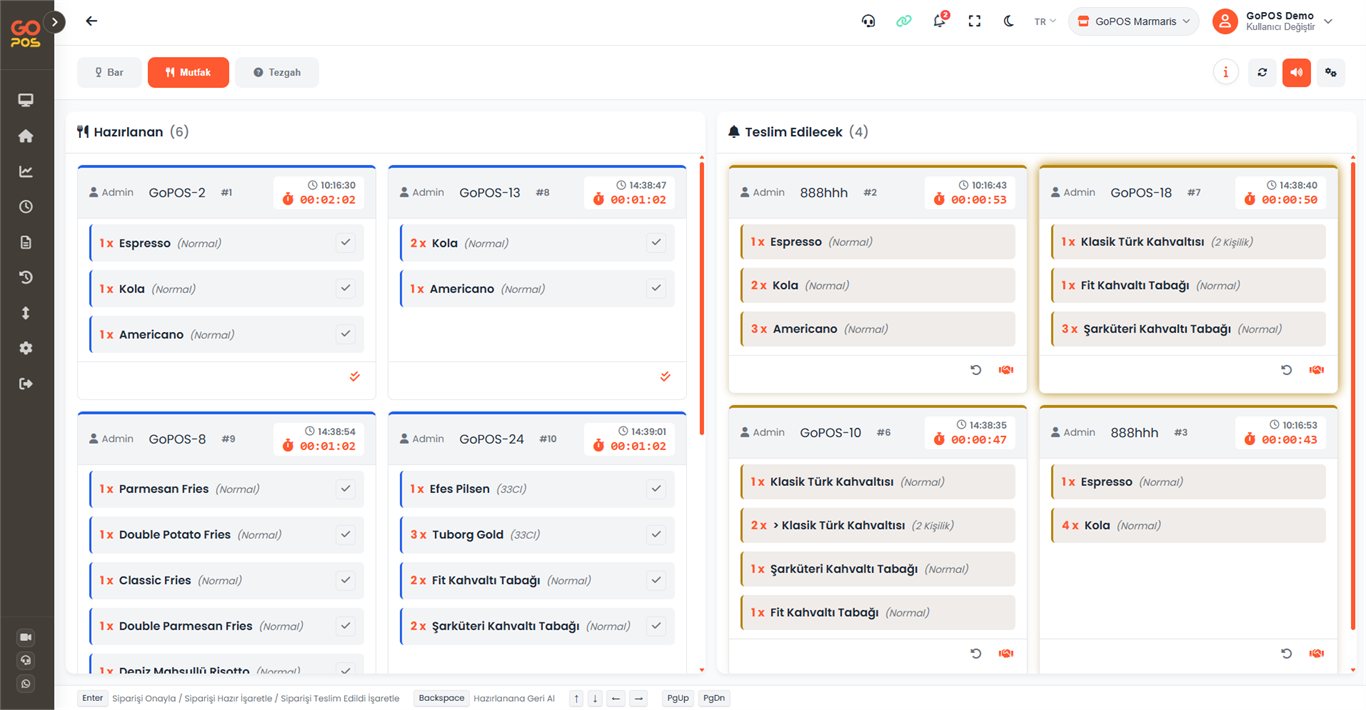The height and width of the screenshot is (710, 1366).
Task: Mark order GoPOS-10 as delivered
Action: [x=1006, y=654]
